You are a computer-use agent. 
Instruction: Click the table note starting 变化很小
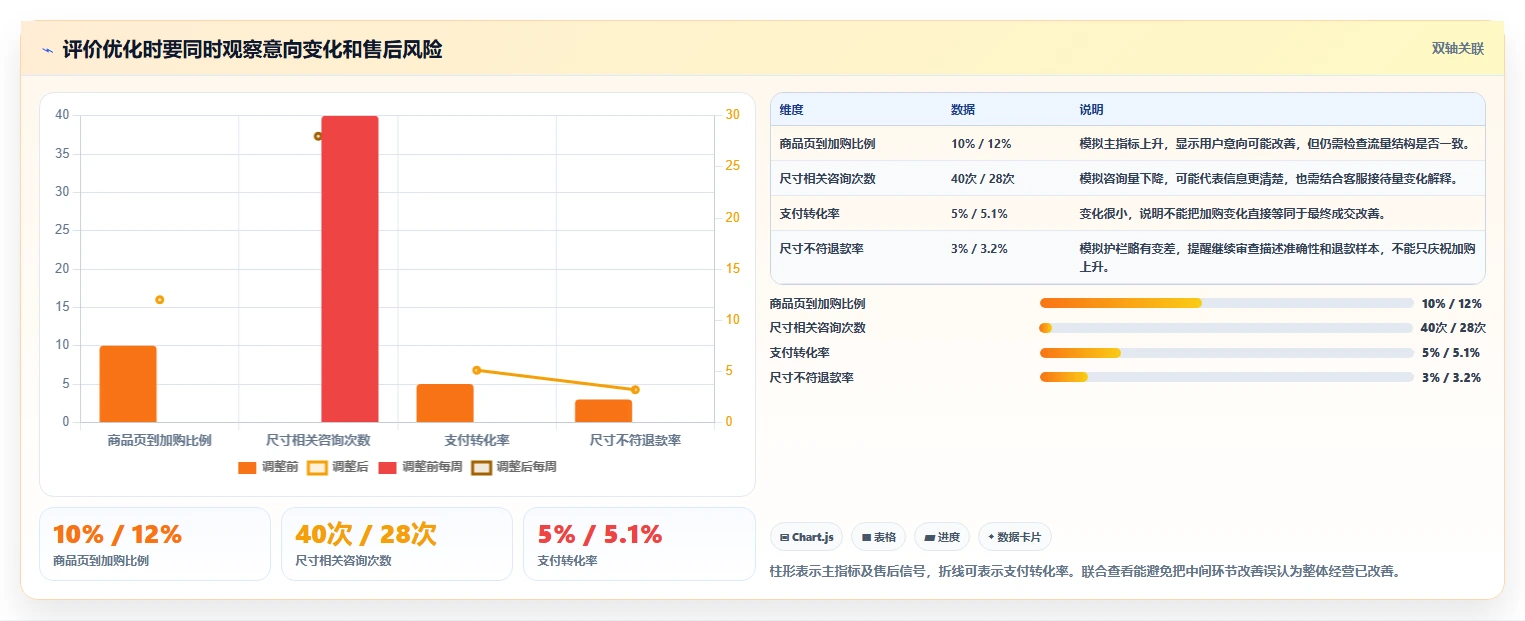pyautogui.click(x=1232, y=214)
